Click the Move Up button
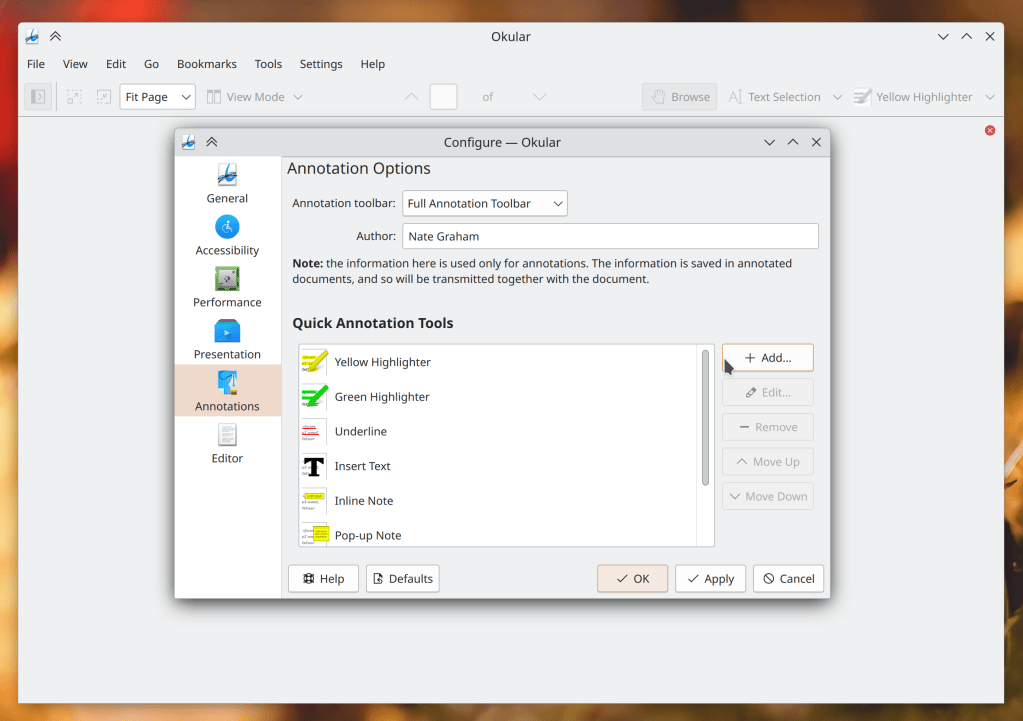This screenshot has width=1023, height=721. (768, 461)
